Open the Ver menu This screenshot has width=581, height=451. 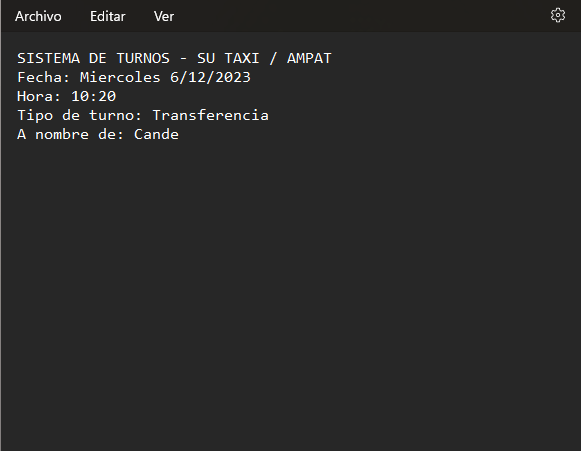164,16
